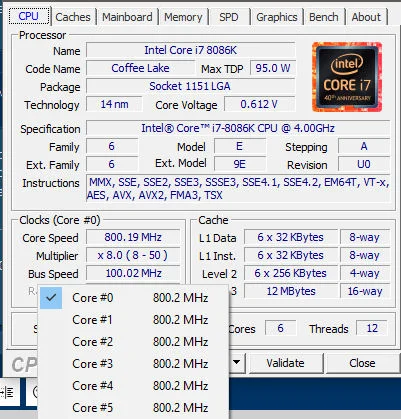Open the dropdown arrow next to Validate
The height and width of the screenshot is (419, 401).
(237, 362)
